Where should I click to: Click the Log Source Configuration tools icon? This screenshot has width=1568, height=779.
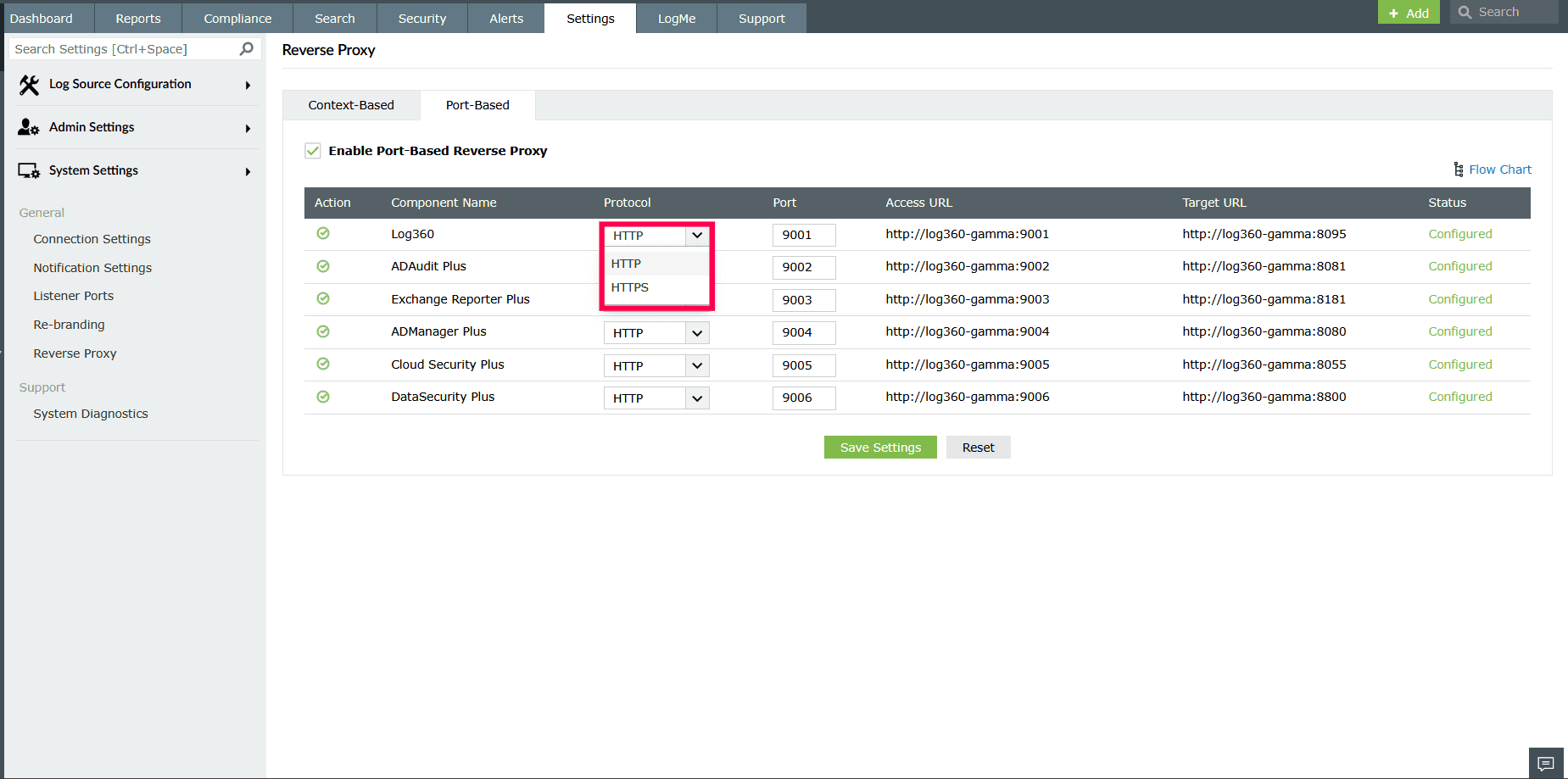tap(29, 85)
